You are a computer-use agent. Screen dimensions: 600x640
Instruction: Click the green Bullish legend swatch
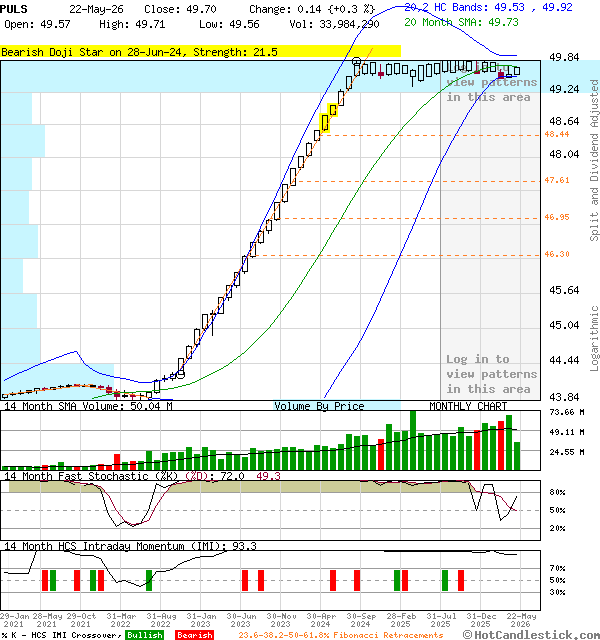144,635
